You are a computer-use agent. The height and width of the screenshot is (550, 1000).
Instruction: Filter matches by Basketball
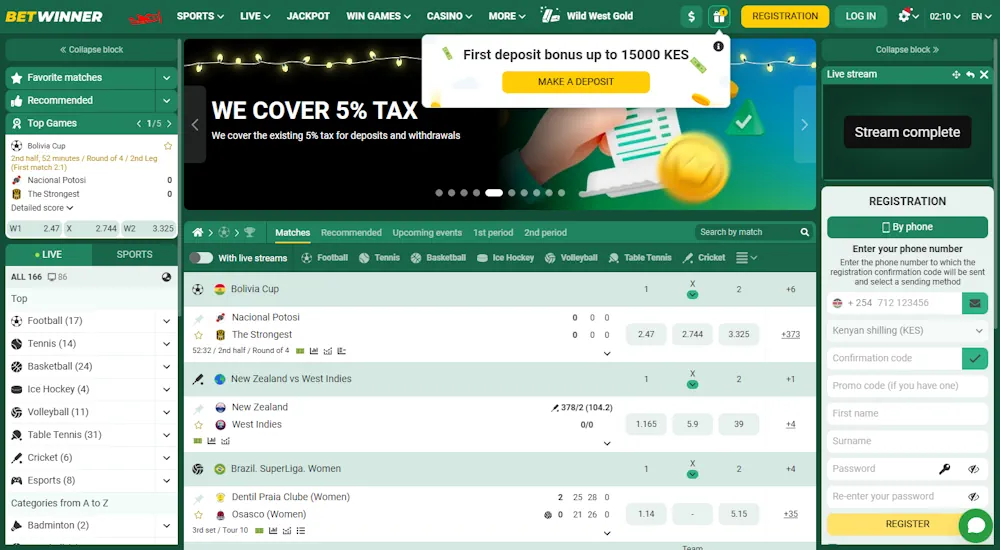point(438,258)
